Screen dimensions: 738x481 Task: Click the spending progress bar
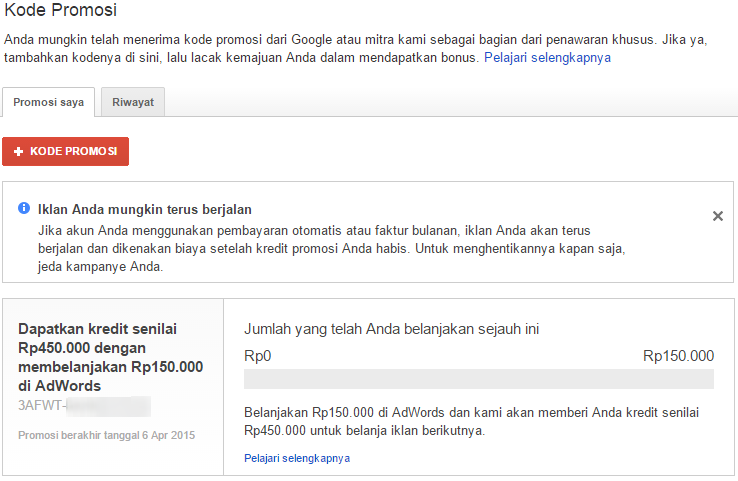(x=479, y=379)
